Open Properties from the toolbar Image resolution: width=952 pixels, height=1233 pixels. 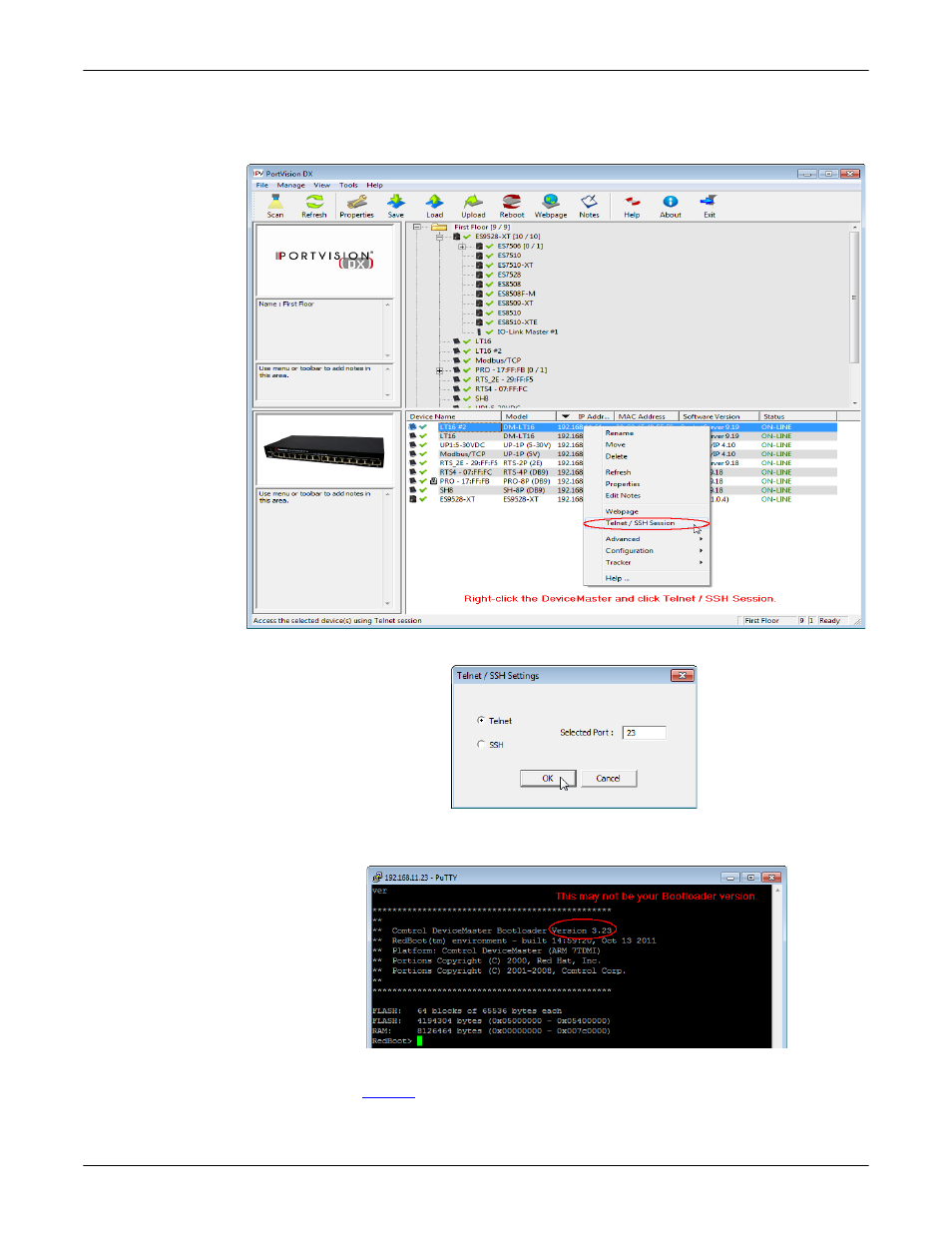pyautogui.click(x=356, y=206)
